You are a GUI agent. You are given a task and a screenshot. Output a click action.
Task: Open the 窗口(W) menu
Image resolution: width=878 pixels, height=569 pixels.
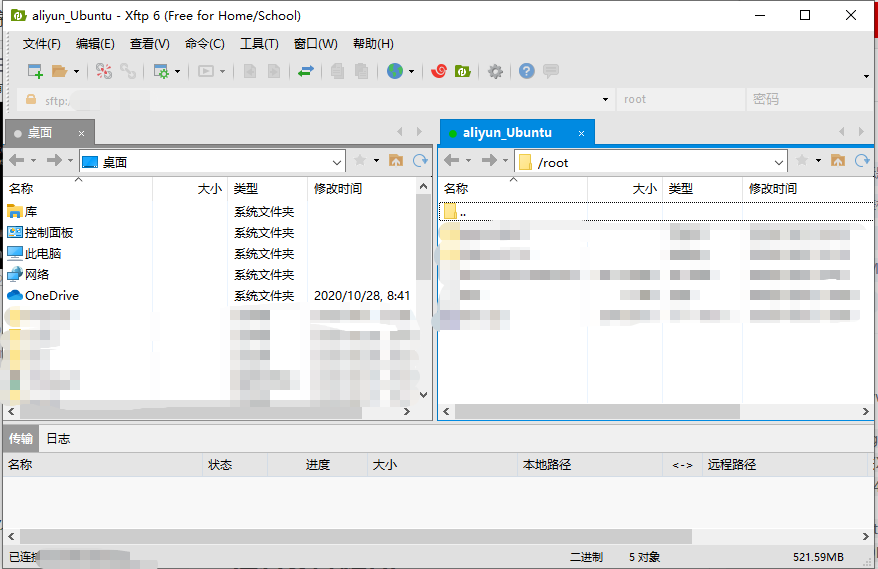pos(315,44)
